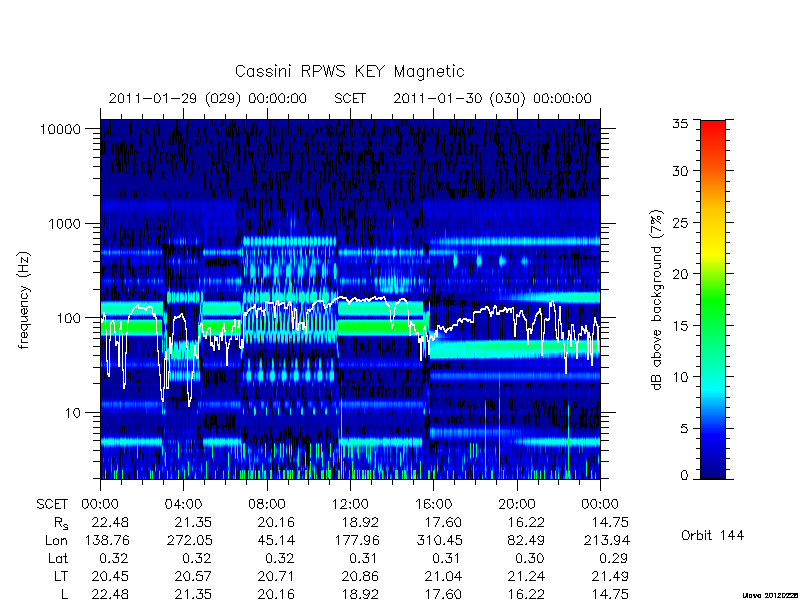Click the frequency (Hz) axis title
The image size is (800, 600).
point(24,300)
